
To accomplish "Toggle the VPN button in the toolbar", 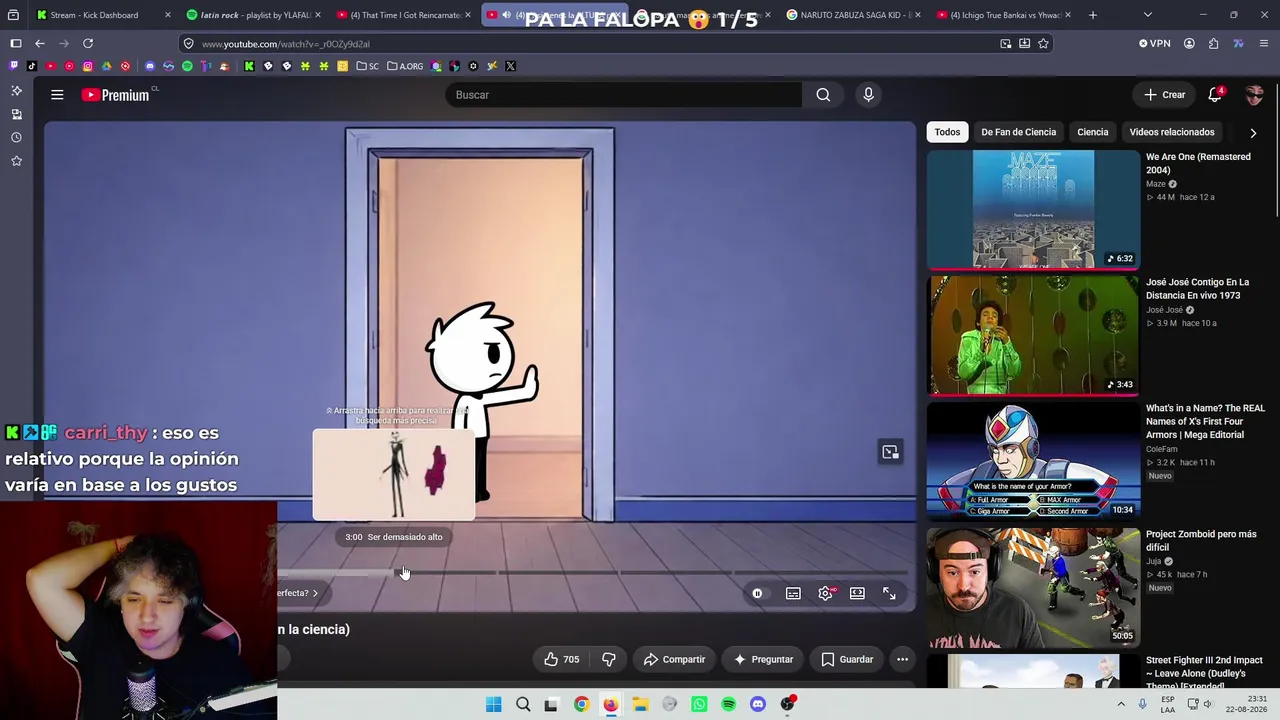I will pyautogui.click(x=1154, y=43).
